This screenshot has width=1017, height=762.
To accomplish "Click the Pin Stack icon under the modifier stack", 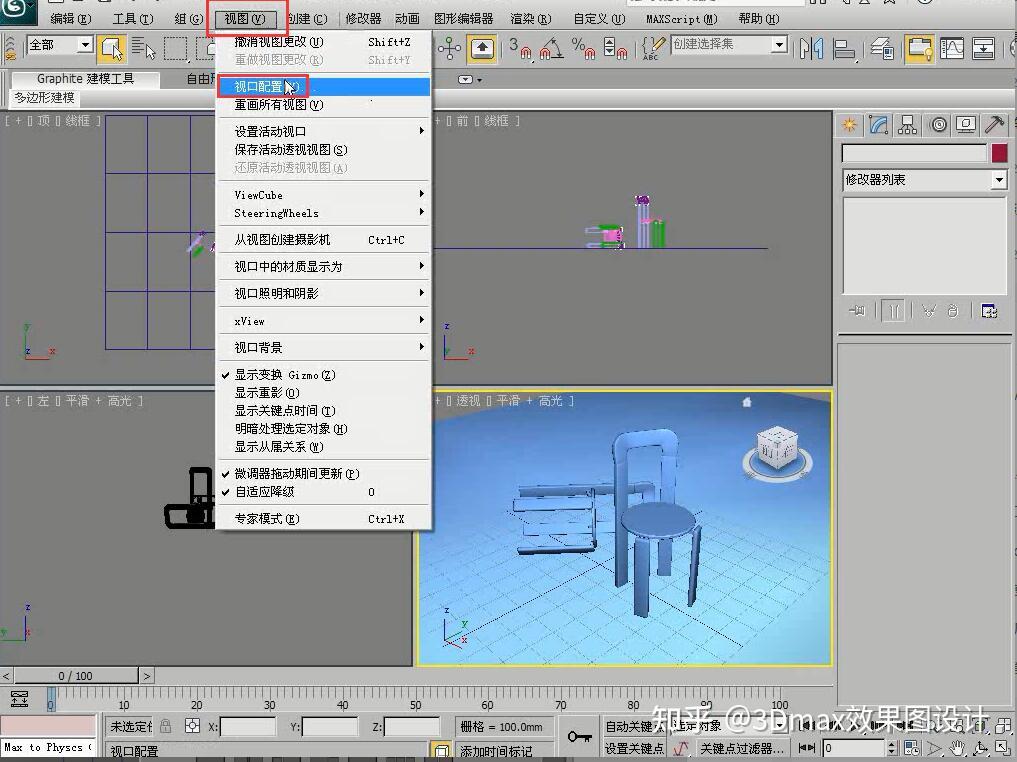I will click(x=857, y=310).
